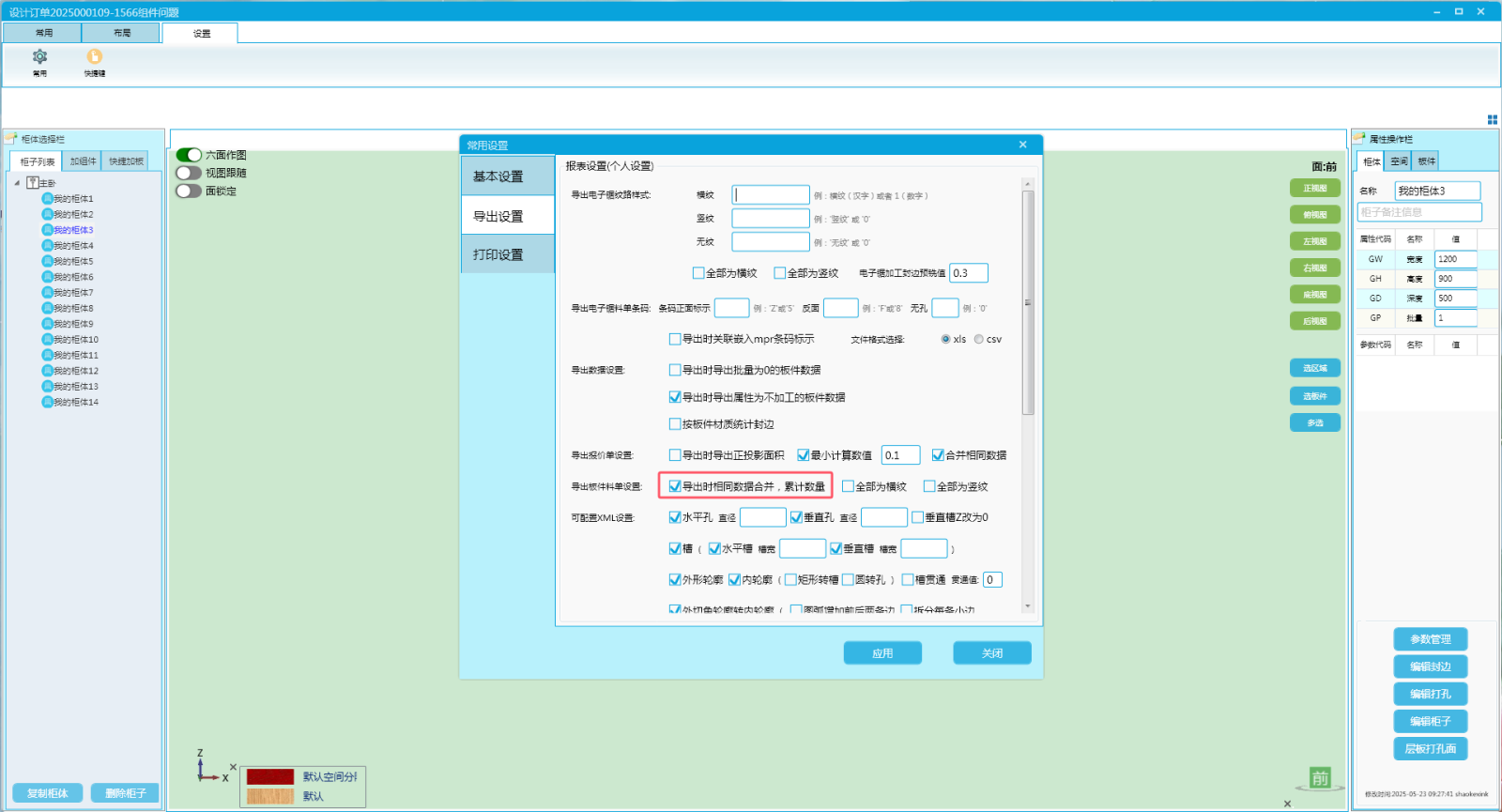Image resolution: width=1502 pixels, height=812 pixels.
Task: Click the cabinet icon beside 我的柜体4
Action: 47,245
